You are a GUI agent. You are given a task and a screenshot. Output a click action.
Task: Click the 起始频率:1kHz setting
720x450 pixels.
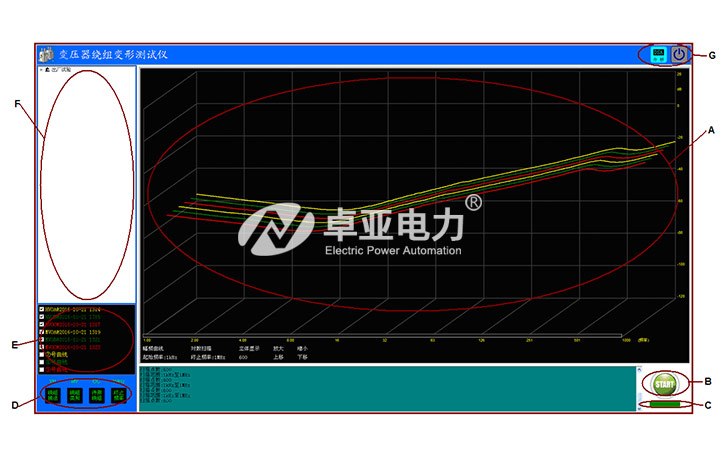pyautogui.click(x=159, y=357)
